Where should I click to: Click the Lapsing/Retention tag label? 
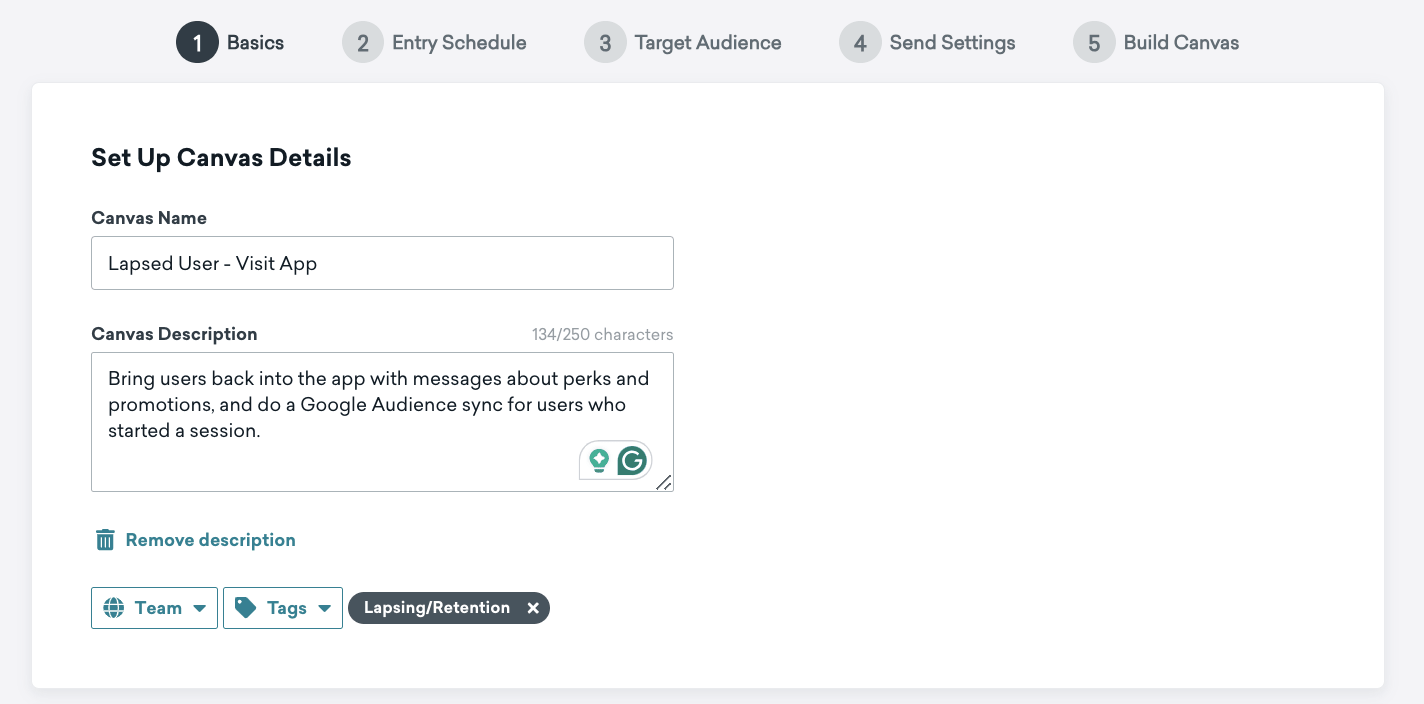click(x=437, y=608)
